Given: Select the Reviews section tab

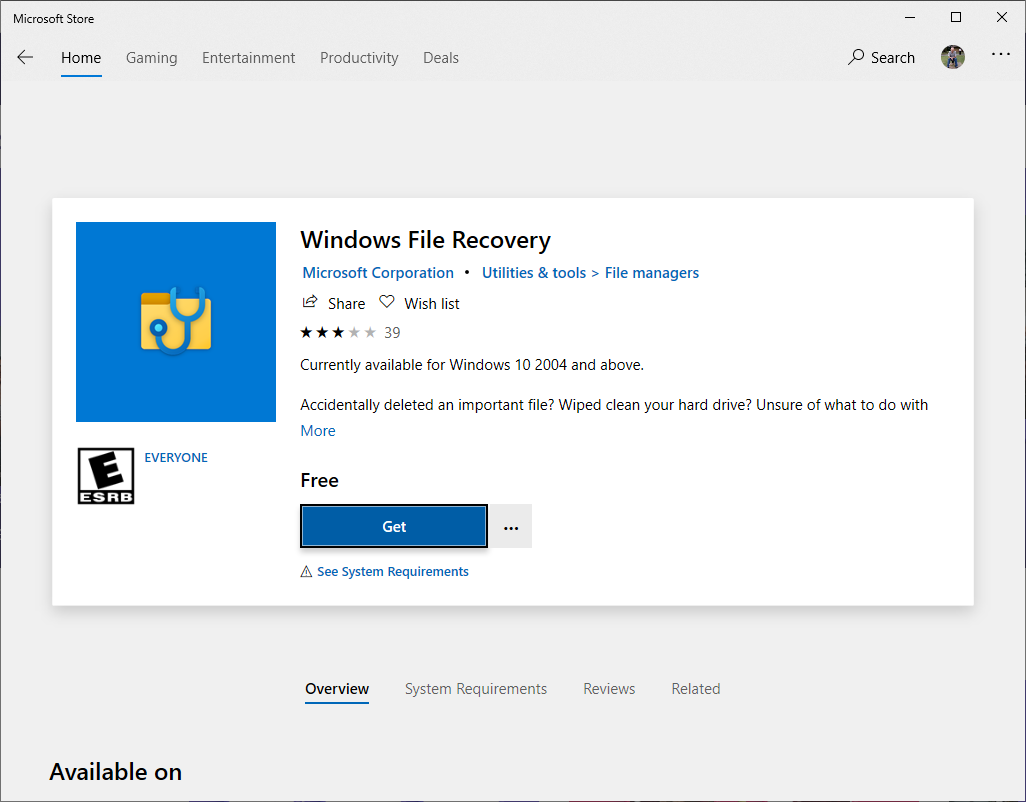Looking at the screenshot, I should [x=609, y=689].
